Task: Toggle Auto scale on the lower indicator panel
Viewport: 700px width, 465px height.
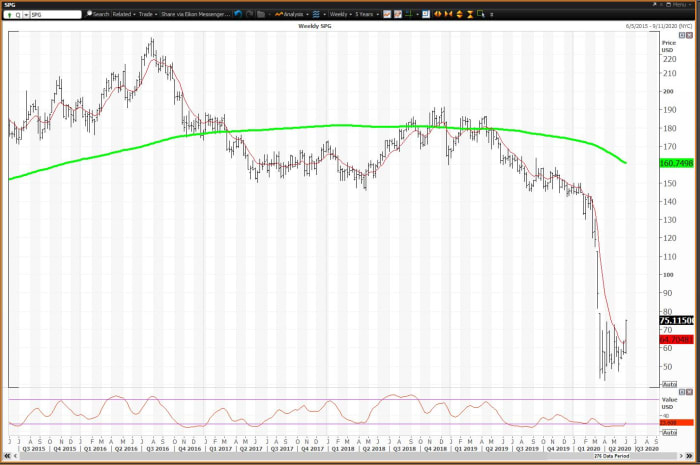Action: click(x=669, y=432)
